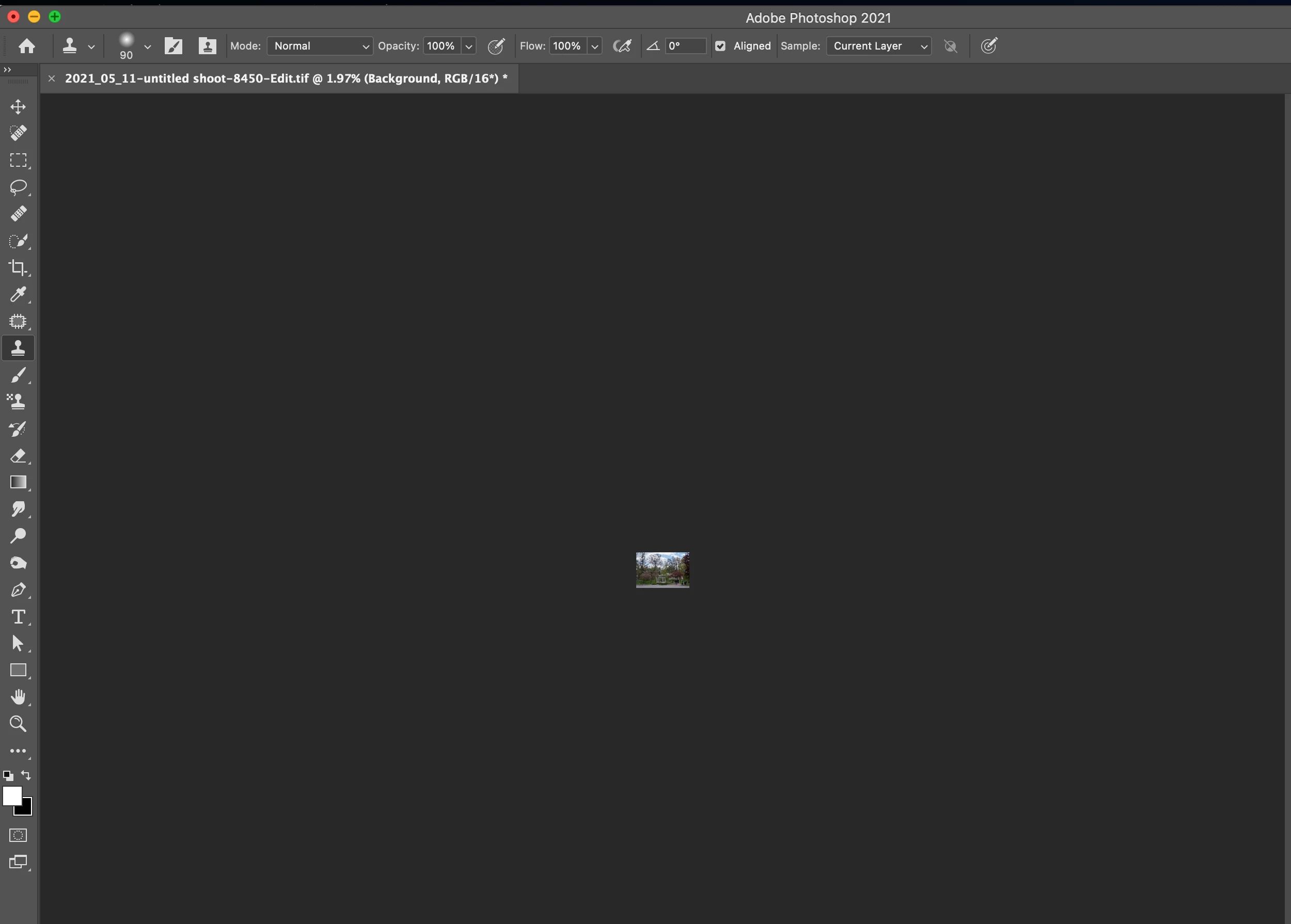Select the Horizontal Type tool
Image resolution: width=1291 pixels, height=924 pixels.
click(18, 617)
